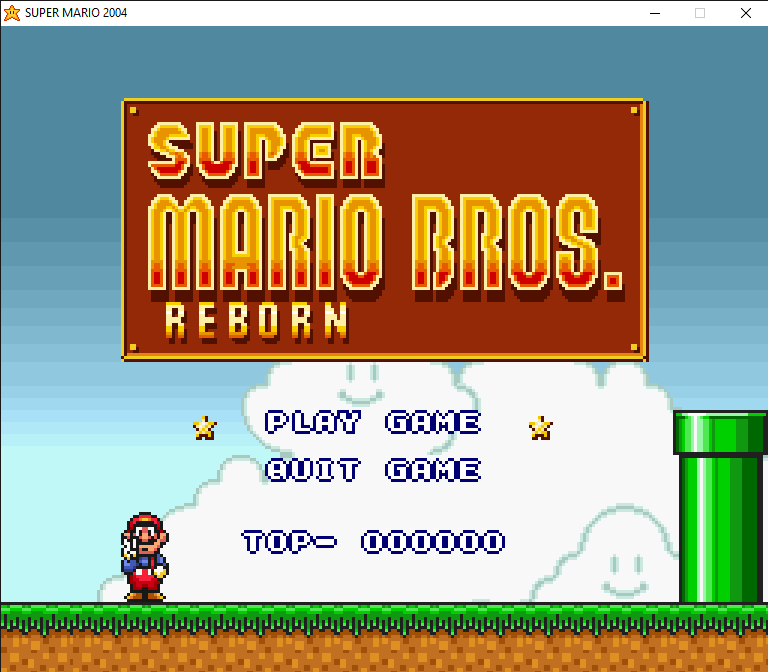768x672 pixels.
Task: Click the star cursor right of PLAY GAME
Action: tap(541, 428)
